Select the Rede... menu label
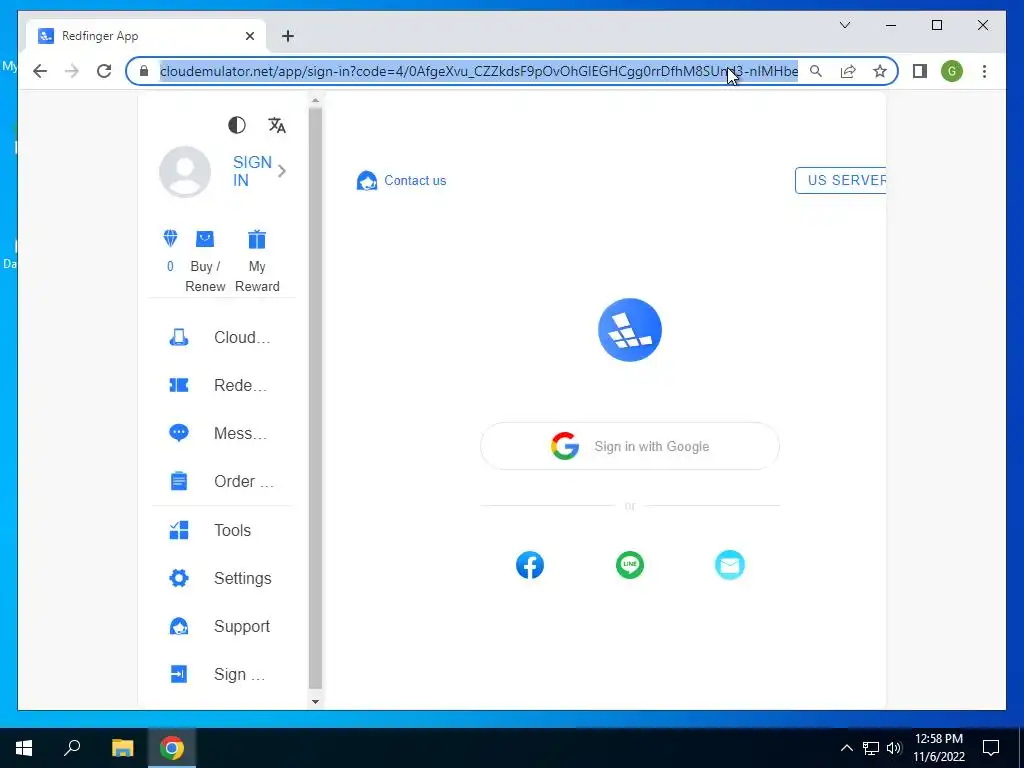This screenshot has width=1024, height=768. (240, 385)
